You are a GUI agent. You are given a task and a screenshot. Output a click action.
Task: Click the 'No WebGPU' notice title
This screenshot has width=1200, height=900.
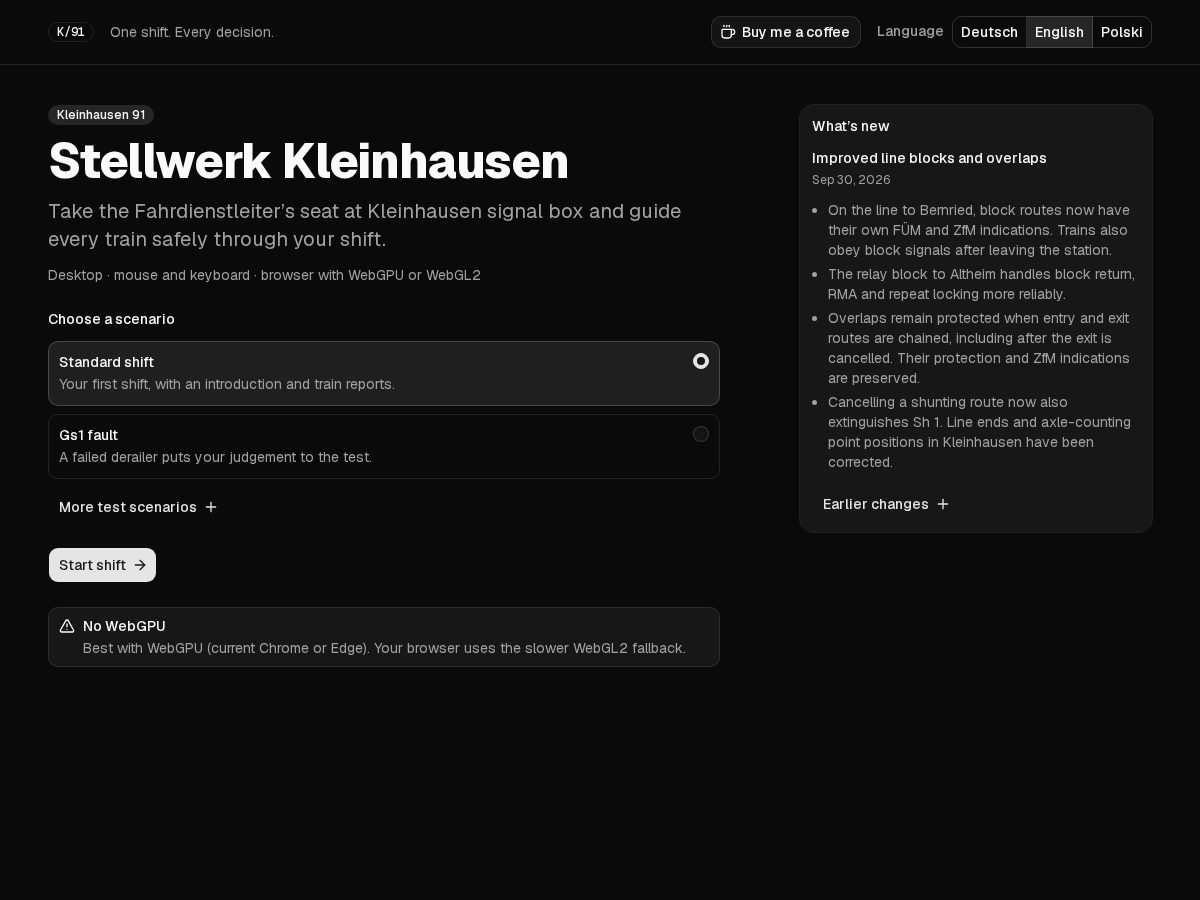pyautogui.click(x=124, y=626)
